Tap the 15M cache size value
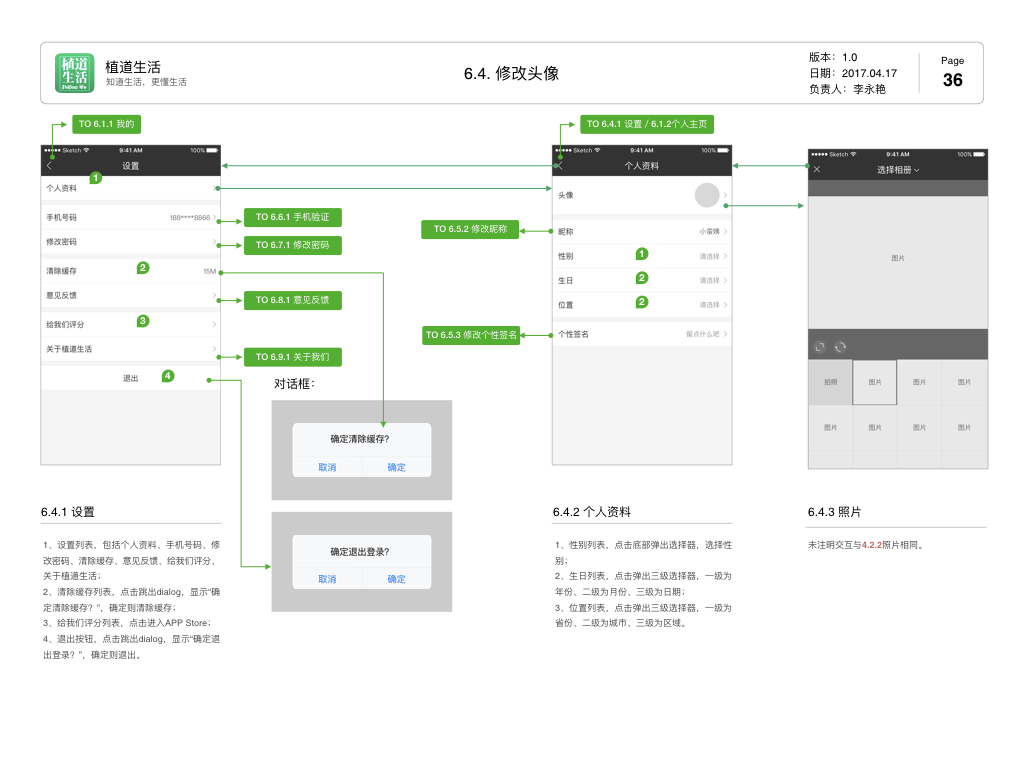This screenshot has width=1024, height=768. tap(210, 271)
